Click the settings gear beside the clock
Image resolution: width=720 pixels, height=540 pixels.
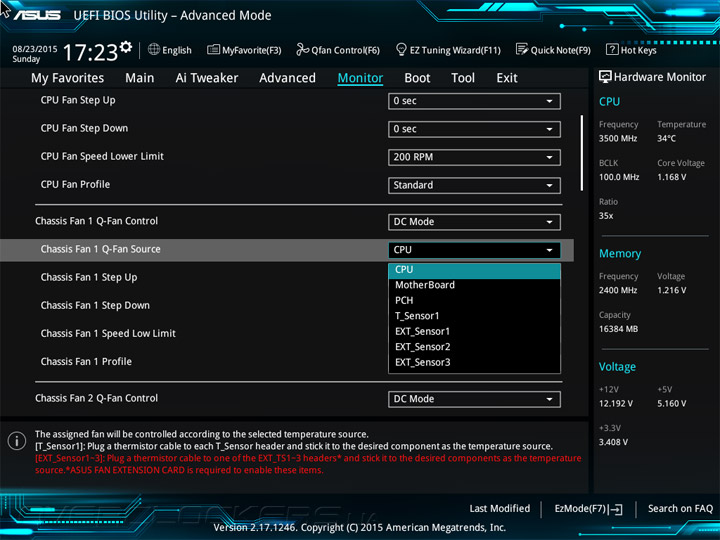(125, 46)
